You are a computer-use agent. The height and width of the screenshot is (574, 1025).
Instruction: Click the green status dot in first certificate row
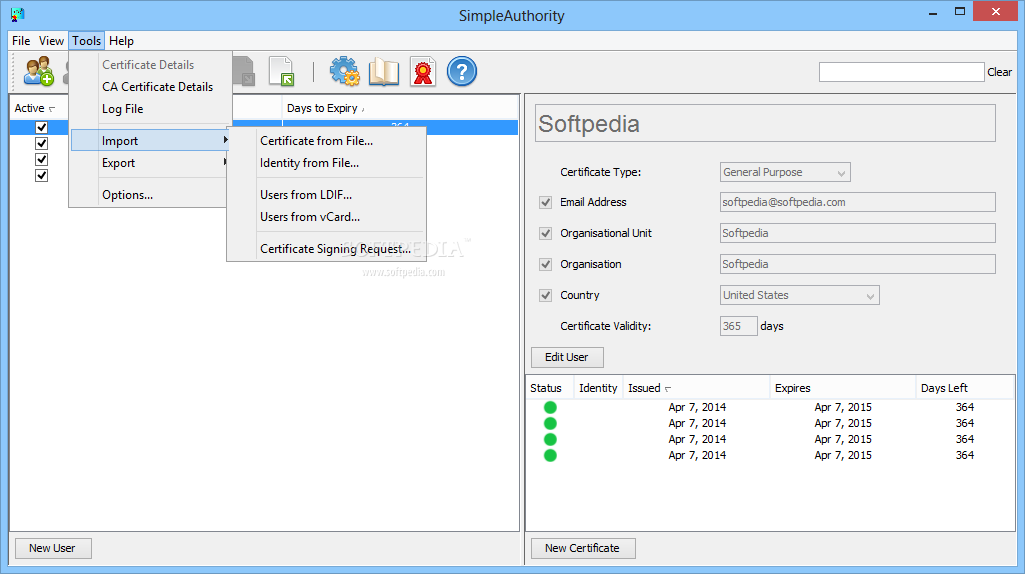click(550, 407)
